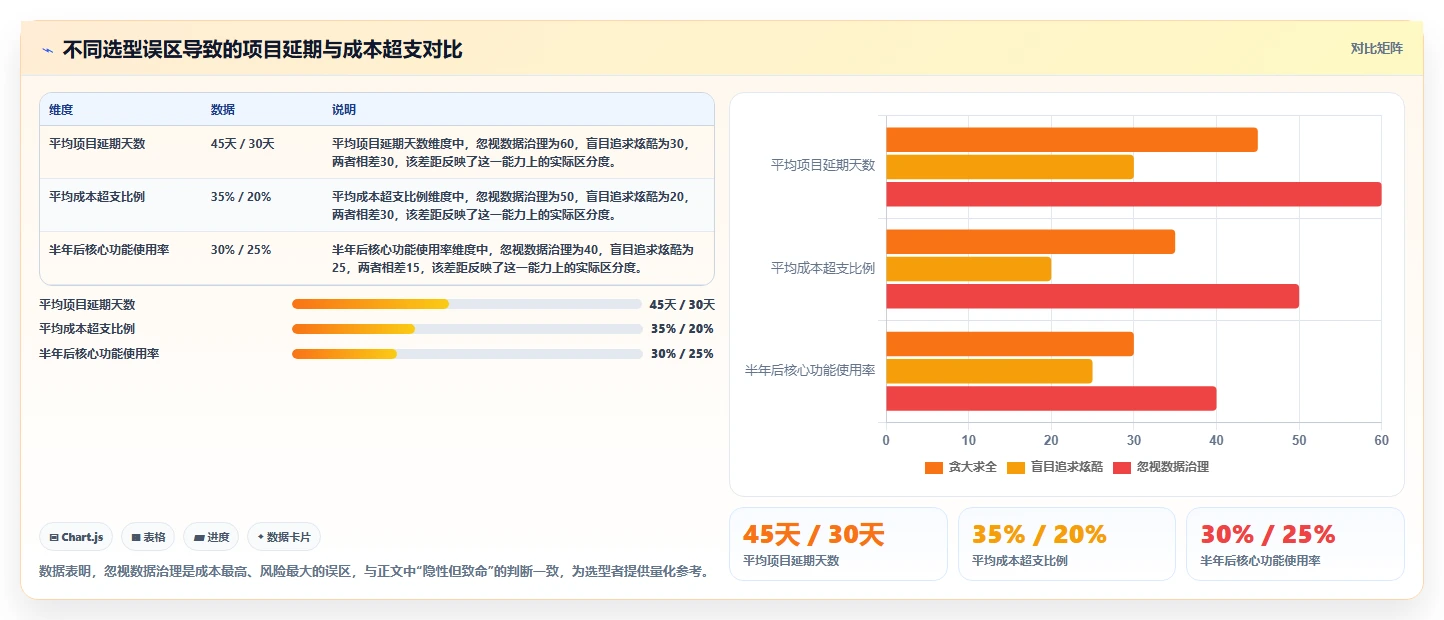Select the 数据卡片 chip
Image resolution: width=1444 pixels, height=620 pixels.
(x=284, y=537)
